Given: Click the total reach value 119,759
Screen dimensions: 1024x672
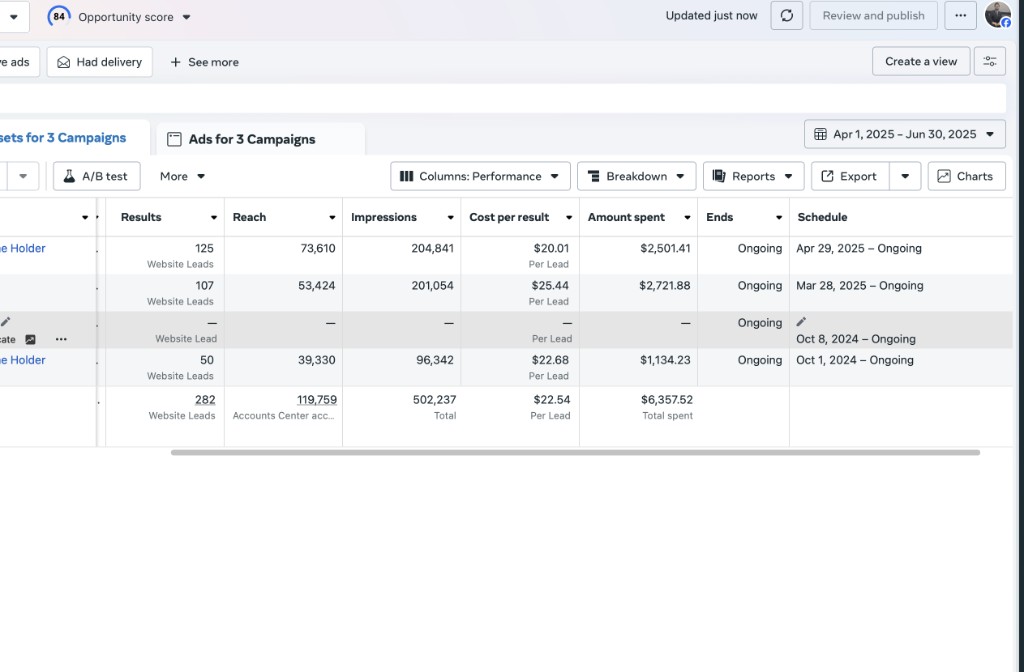Looking at the screenshot, I should tap(317, 400).
